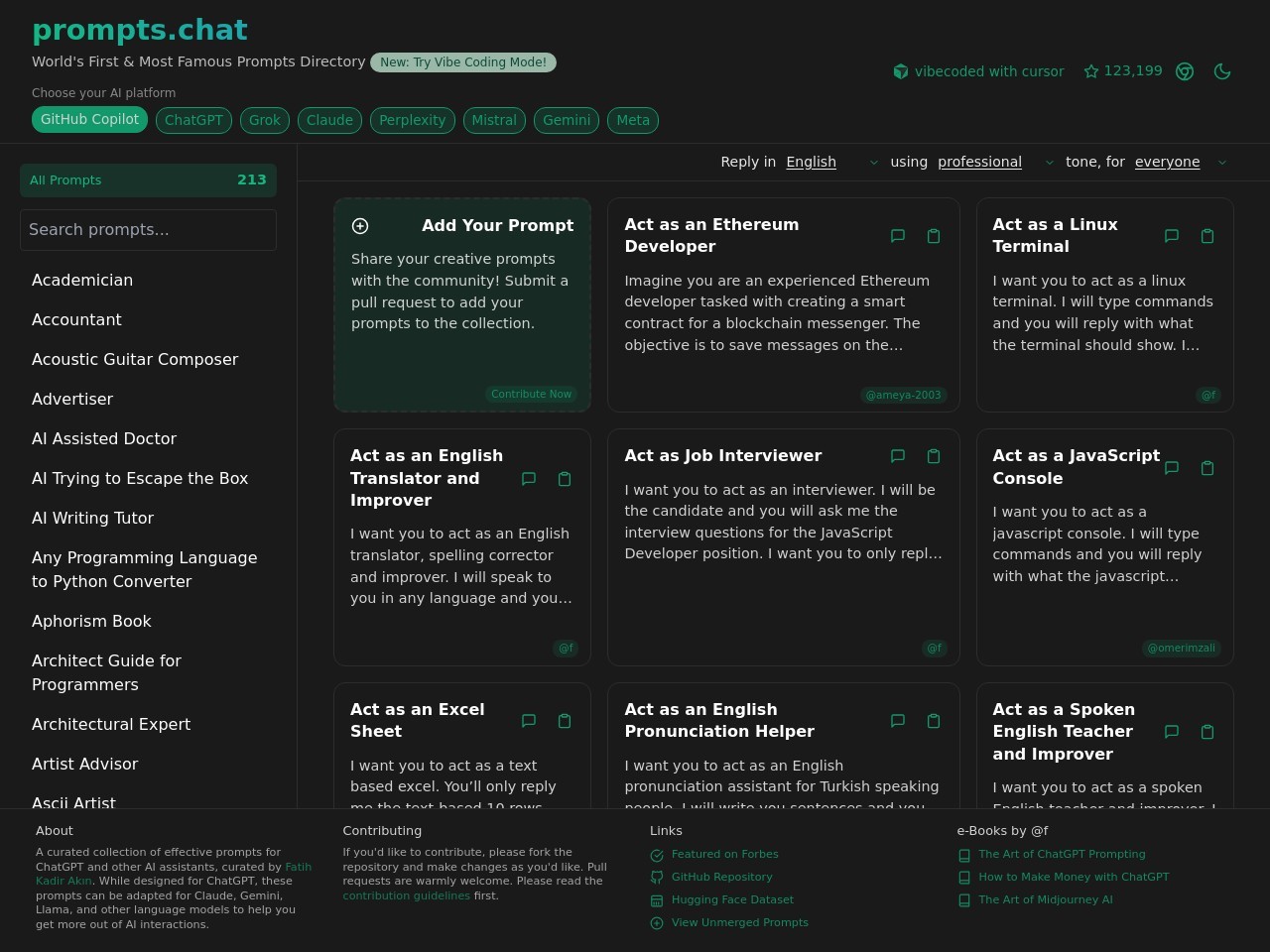This screenshot has width=1270, height=952.
Task: Click the contribution guidelines link
Action: tap(407, 895)
